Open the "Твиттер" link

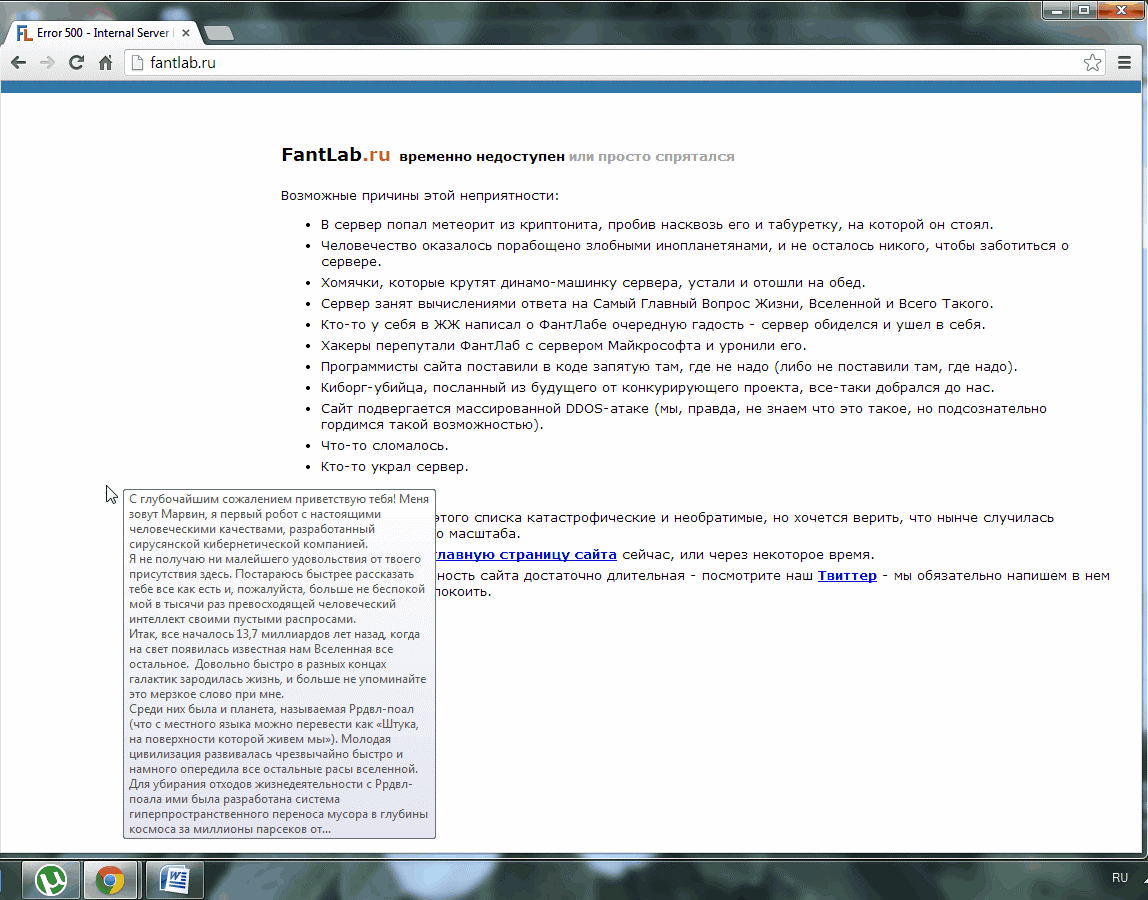(847, 575)
